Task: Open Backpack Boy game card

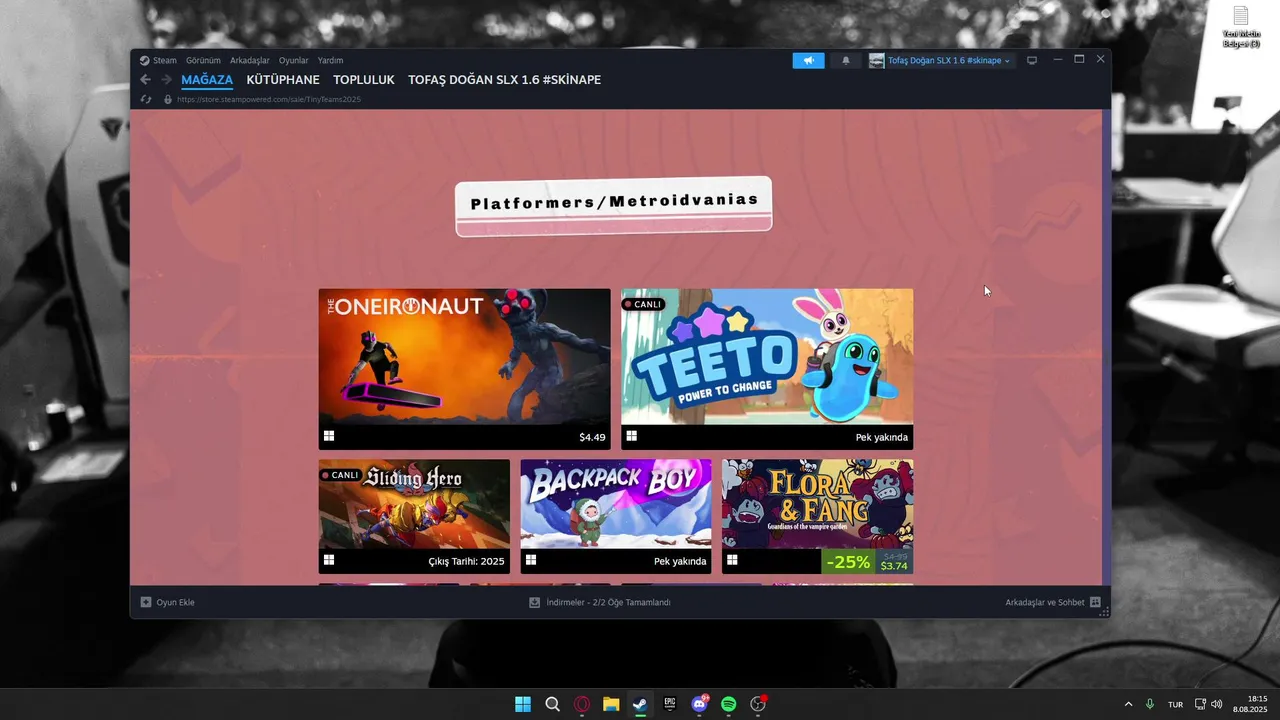Action: click(616, 516)
